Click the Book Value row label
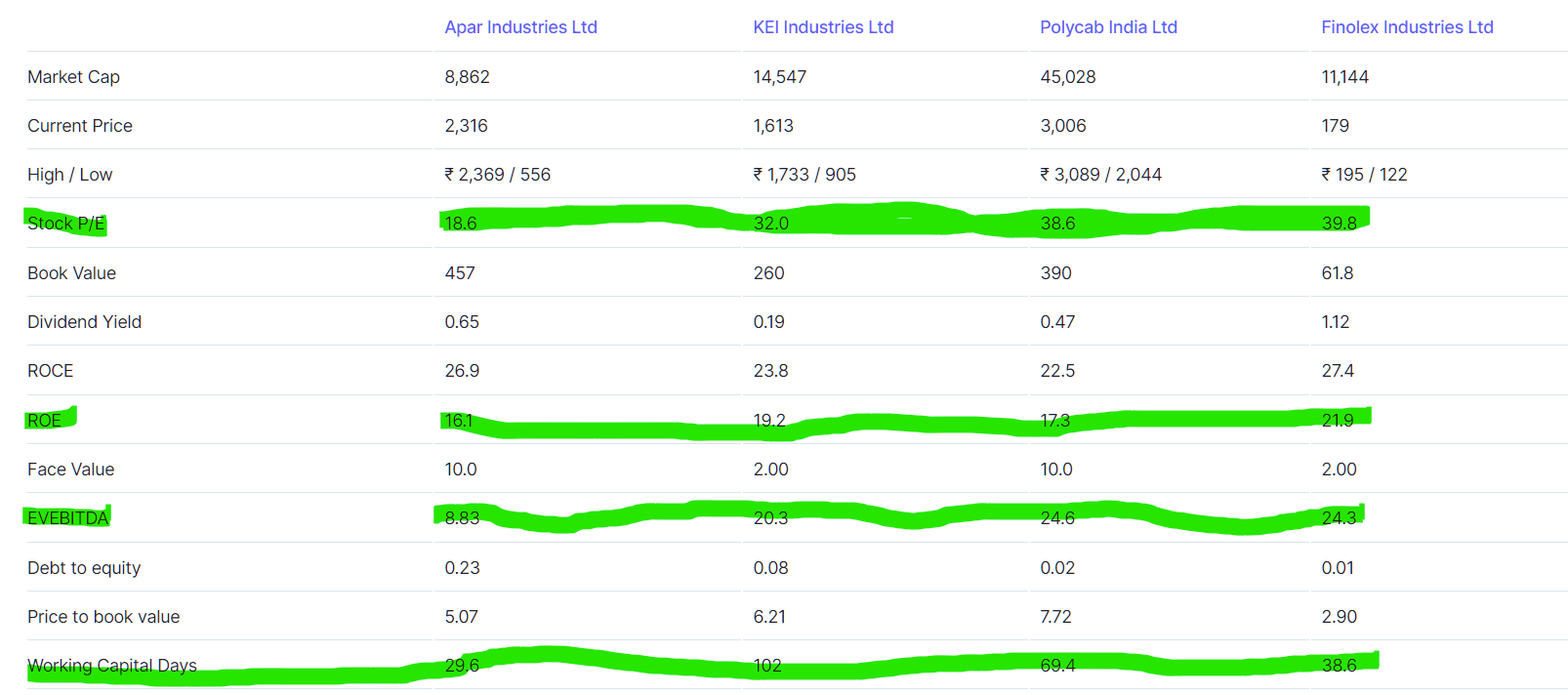This screenshot has width=1568, height=695. 71,273
